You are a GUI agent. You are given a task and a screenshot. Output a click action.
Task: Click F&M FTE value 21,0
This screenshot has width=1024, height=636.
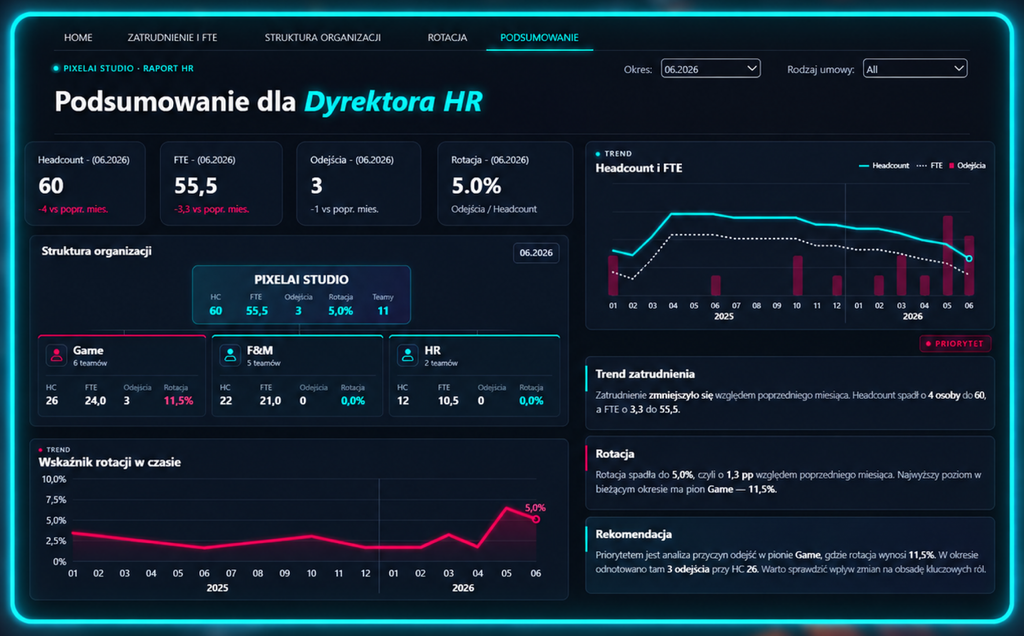coord(270,401)
